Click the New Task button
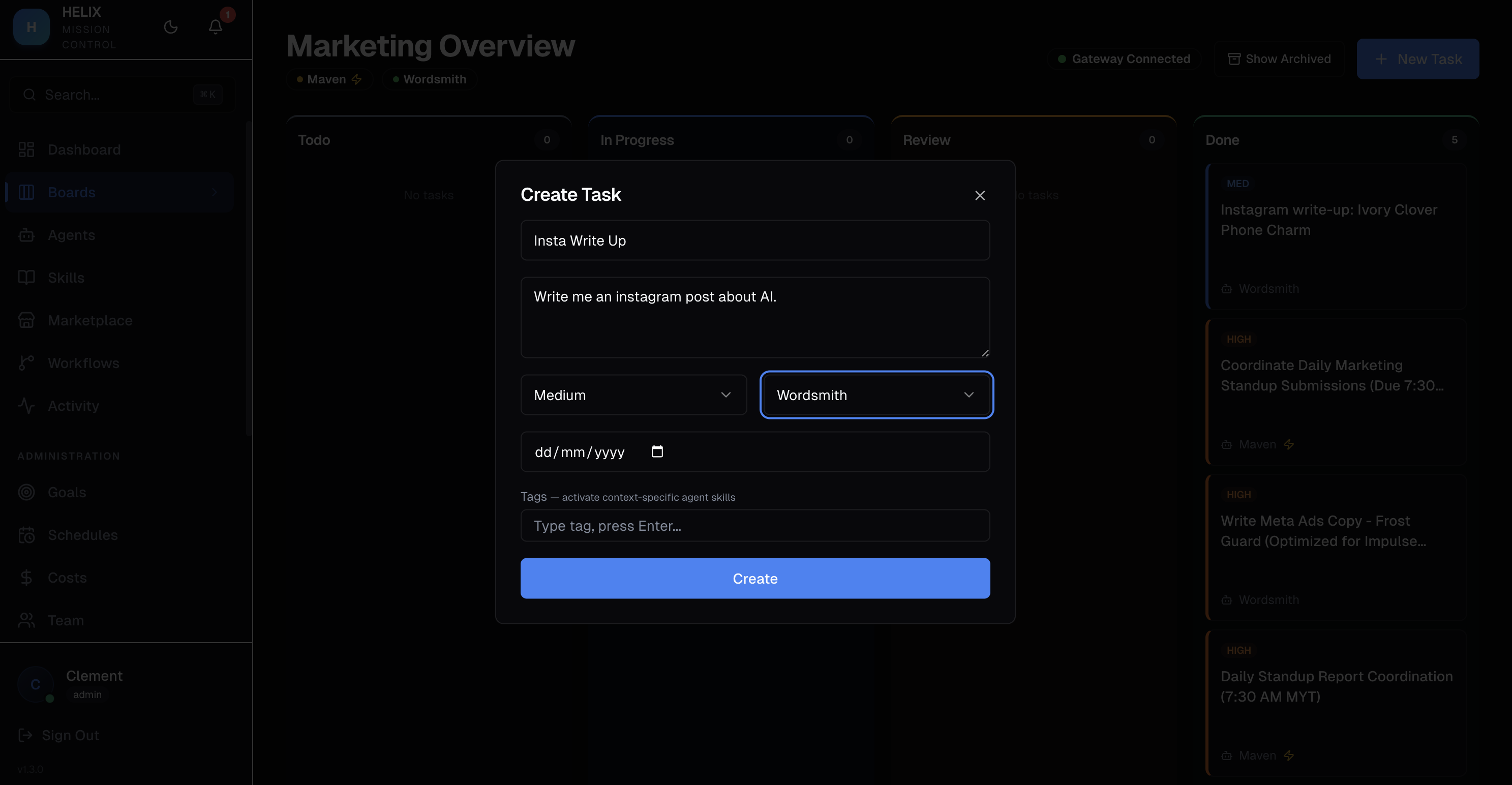The height and width of the screenshot is (785, 1512). [x=1417, y=59]
